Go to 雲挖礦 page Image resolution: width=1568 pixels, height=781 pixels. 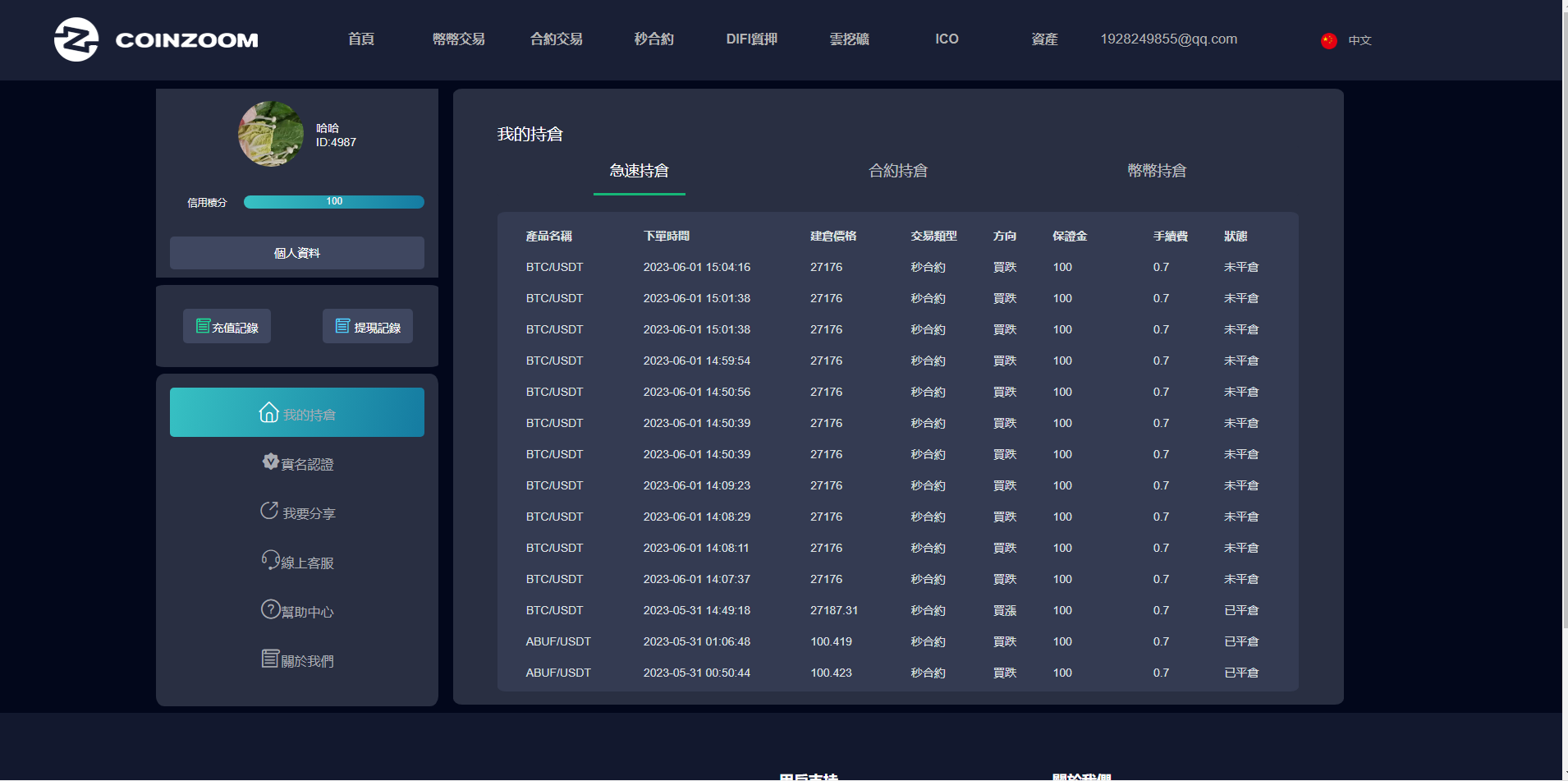[x=850, y=39]
